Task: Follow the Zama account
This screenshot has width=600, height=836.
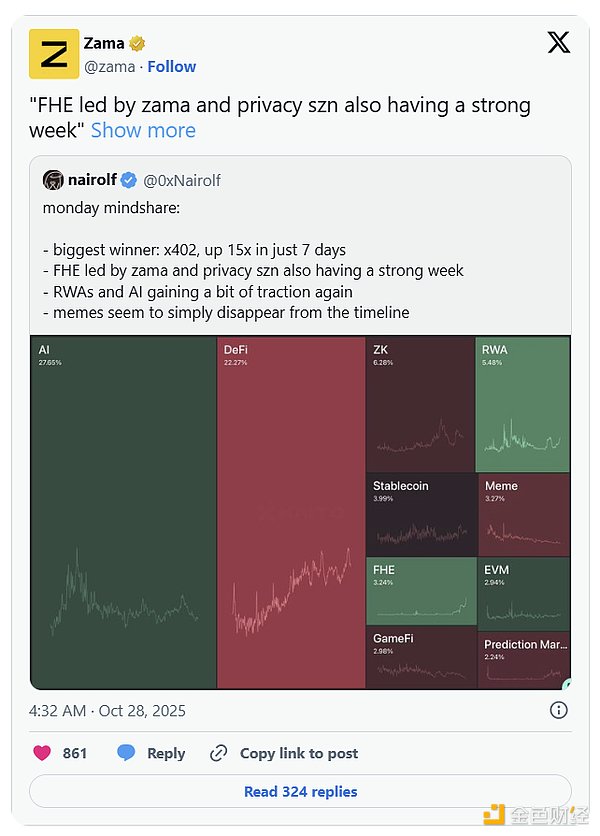Action: tap(172, 66)
